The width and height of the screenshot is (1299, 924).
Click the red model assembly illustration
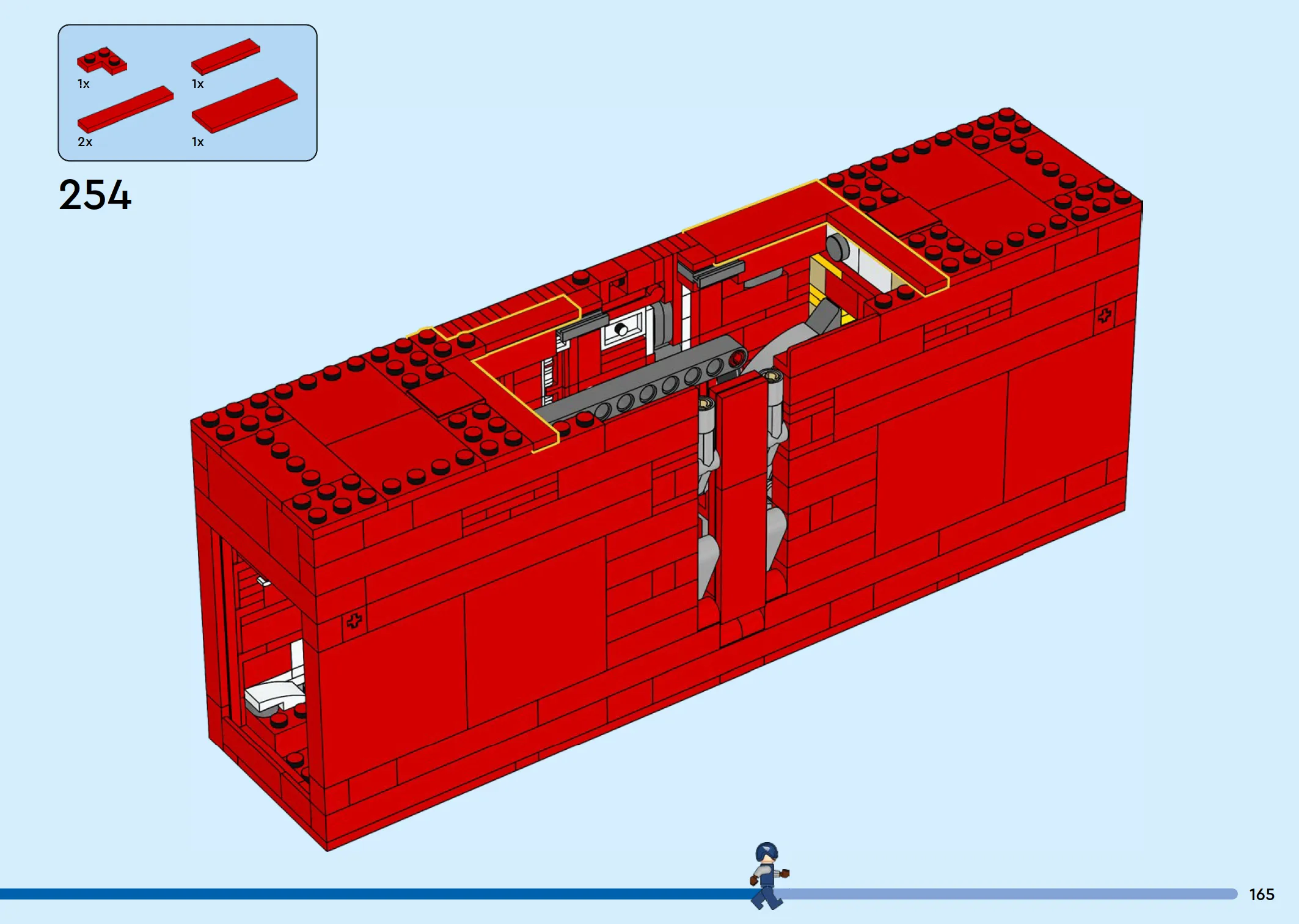click(x=666, y=479)
